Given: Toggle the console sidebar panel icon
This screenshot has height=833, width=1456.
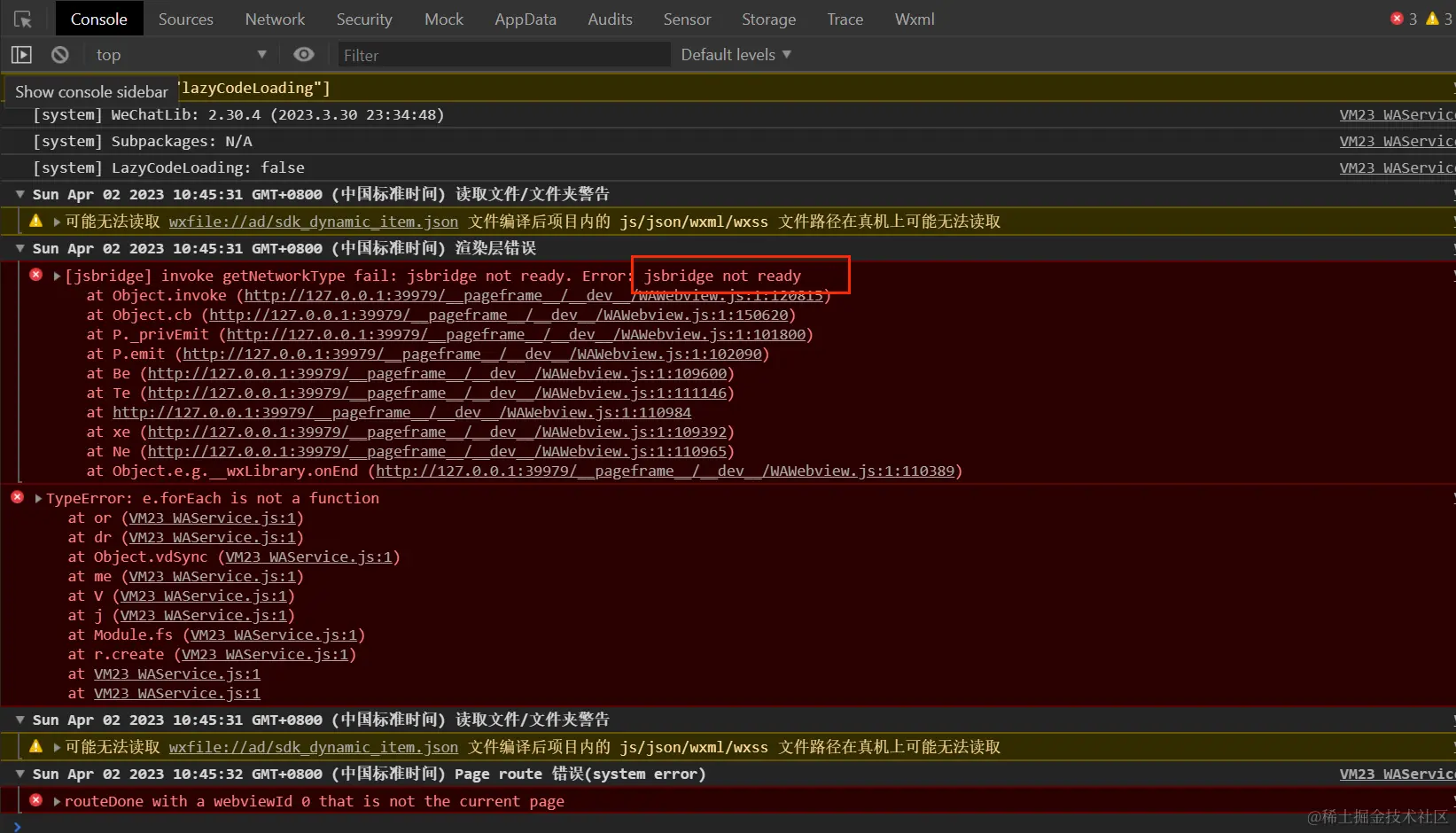Looking at the screenshot, I should point(21,55).
